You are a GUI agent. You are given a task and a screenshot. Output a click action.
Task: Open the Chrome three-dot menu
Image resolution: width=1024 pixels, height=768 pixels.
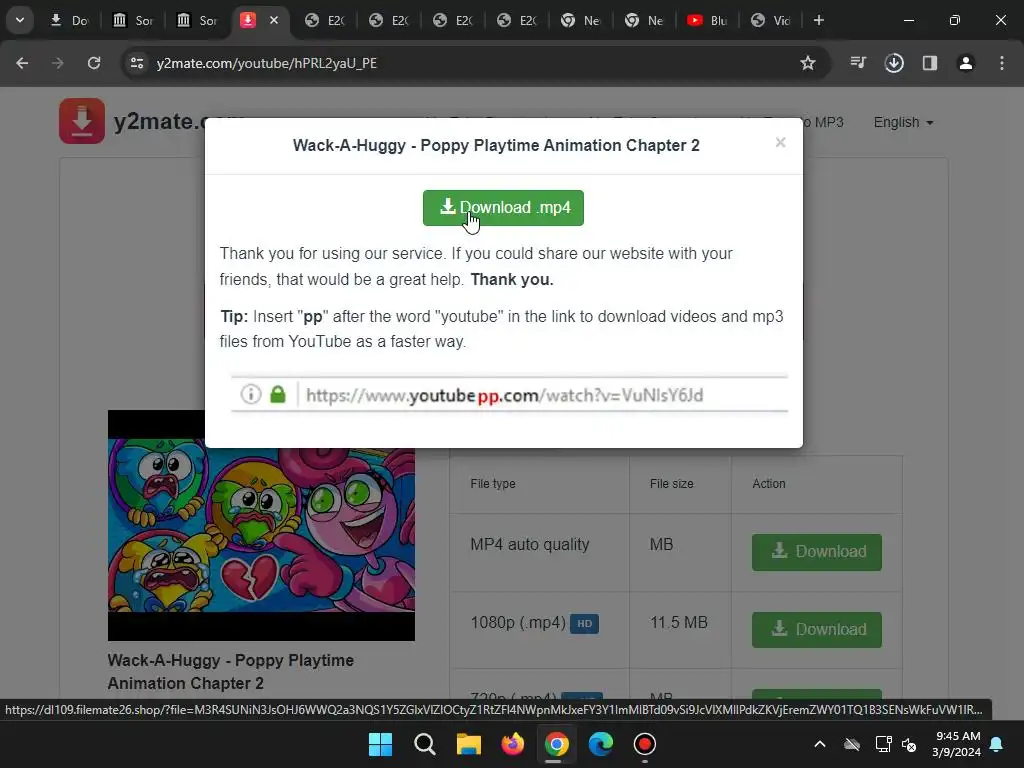click(x=1002, y=63)
